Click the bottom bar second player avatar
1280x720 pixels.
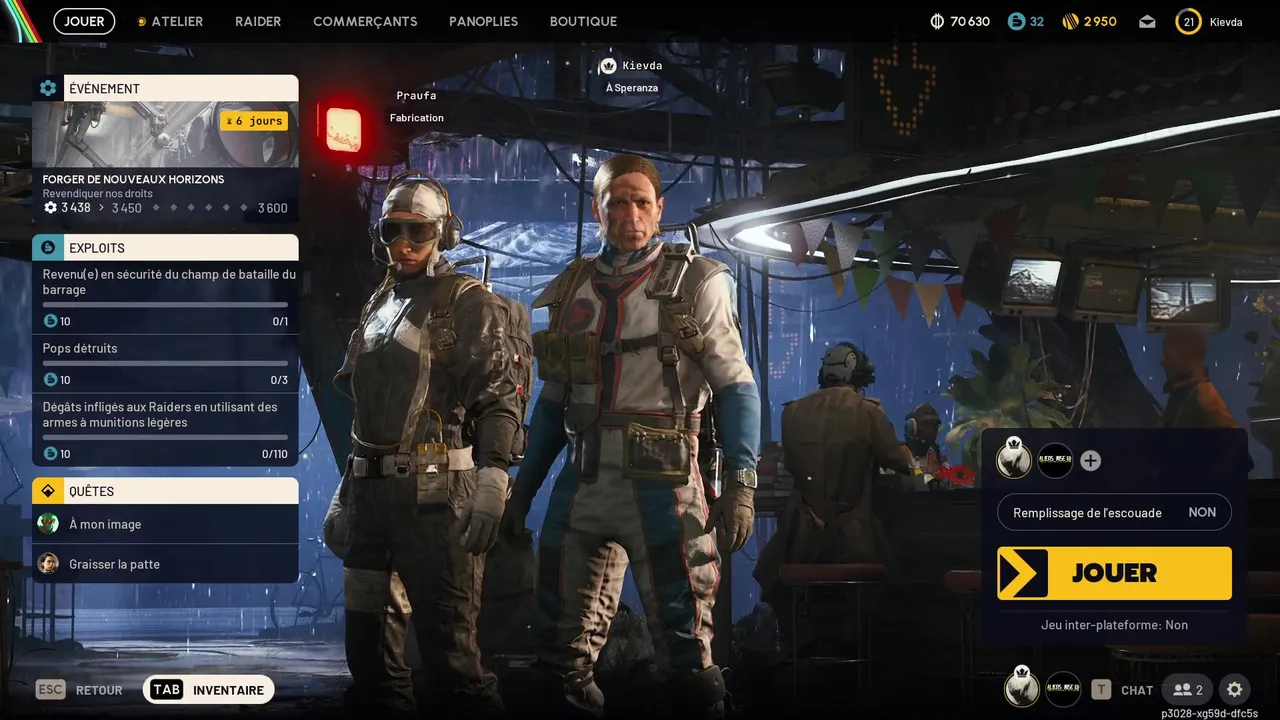[x=1063, y=689]
